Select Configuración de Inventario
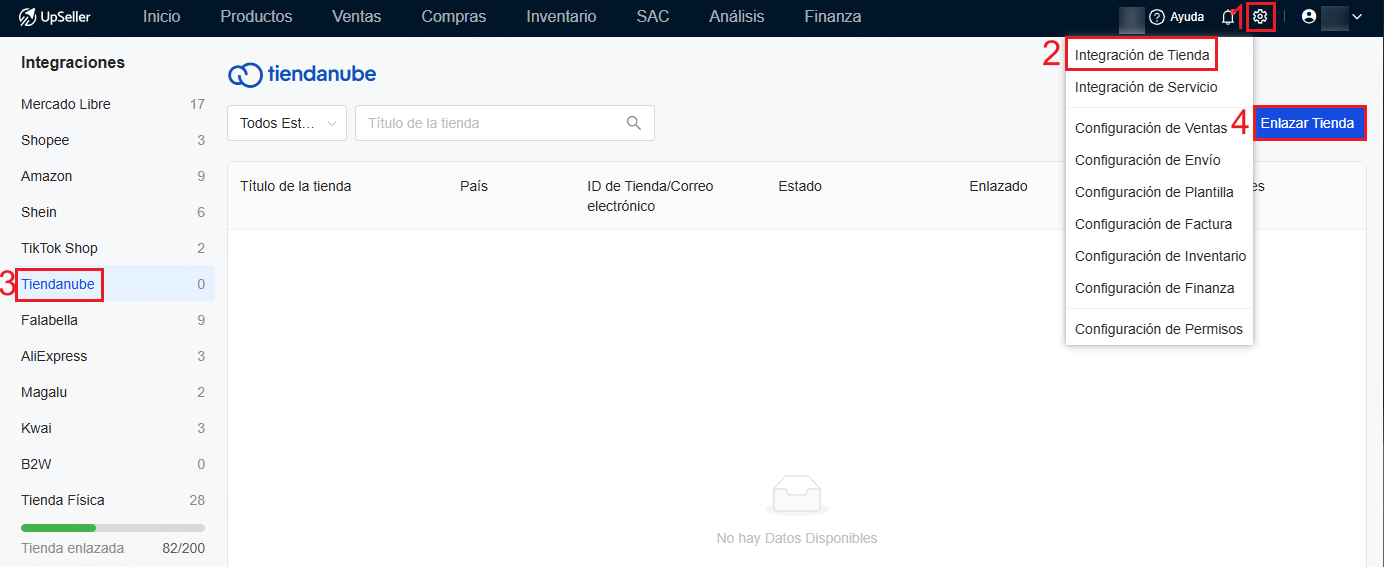 (x=1160, y=256)
